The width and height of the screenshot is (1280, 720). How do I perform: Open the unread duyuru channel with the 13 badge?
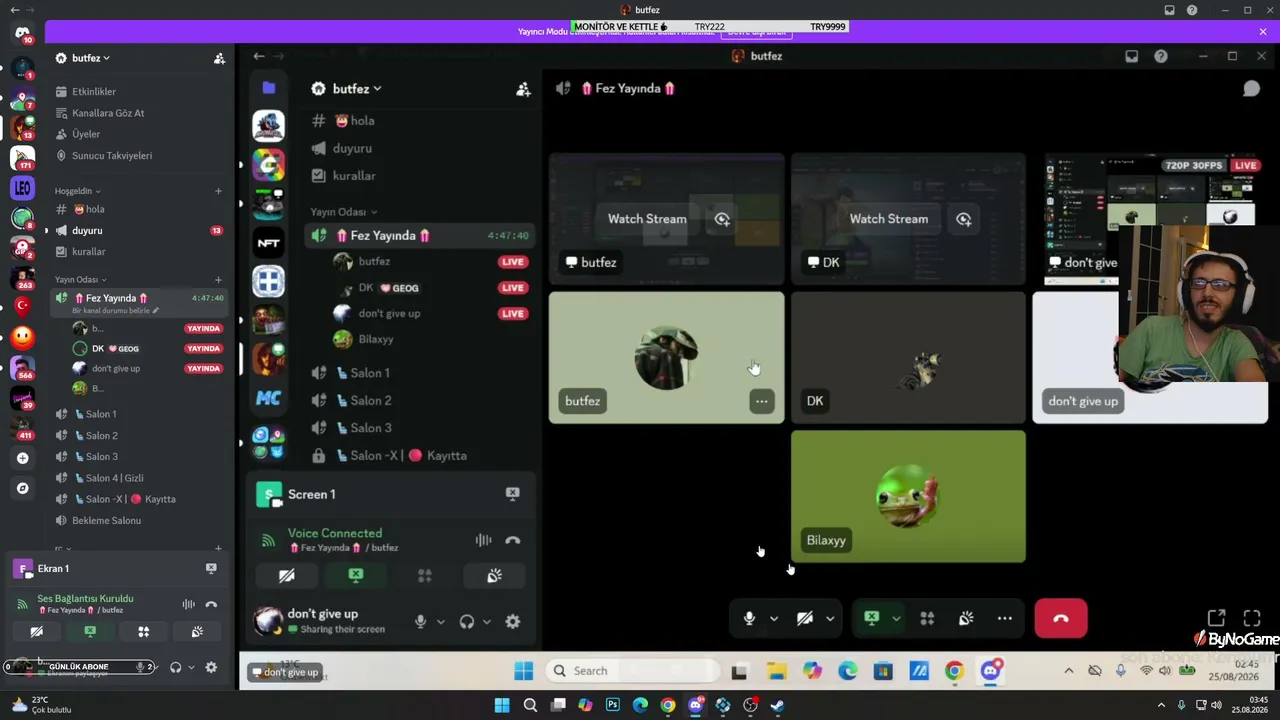click(137, 231)
